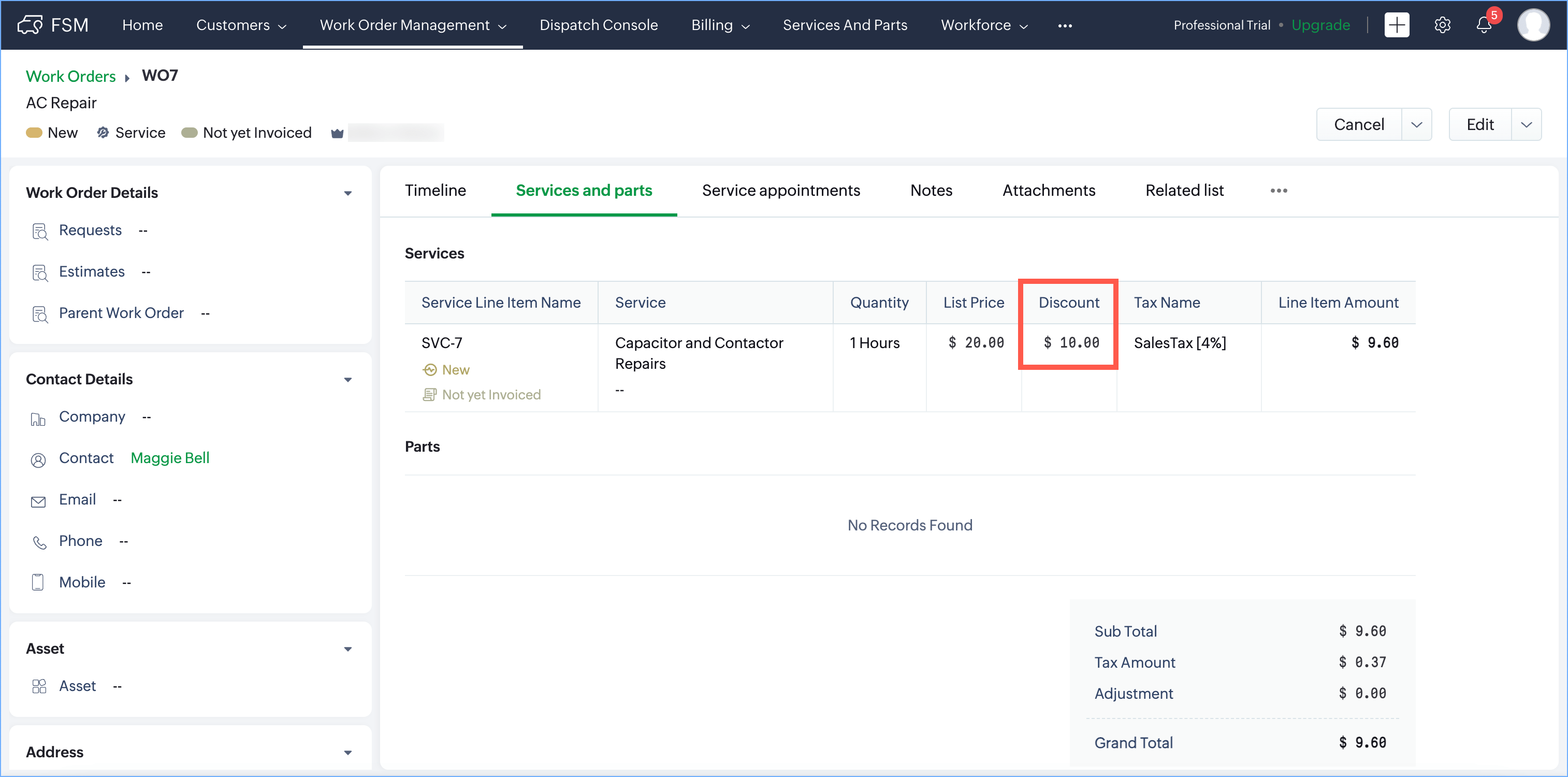
Task: Collapse the Work Order Details section
Action: (x=347, y=193)
